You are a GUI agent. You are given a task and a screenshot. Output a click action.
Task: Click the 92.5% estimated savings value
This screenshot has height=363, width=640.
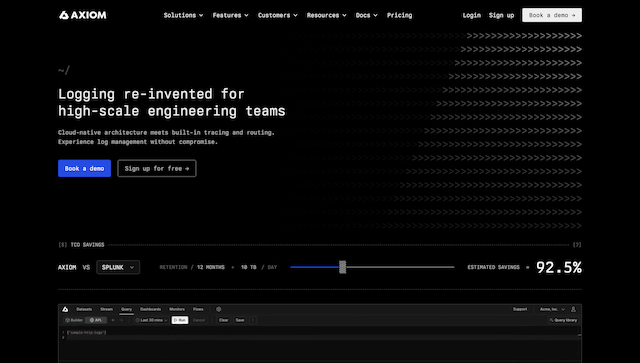pyautogui.click(x=558, y=267)
